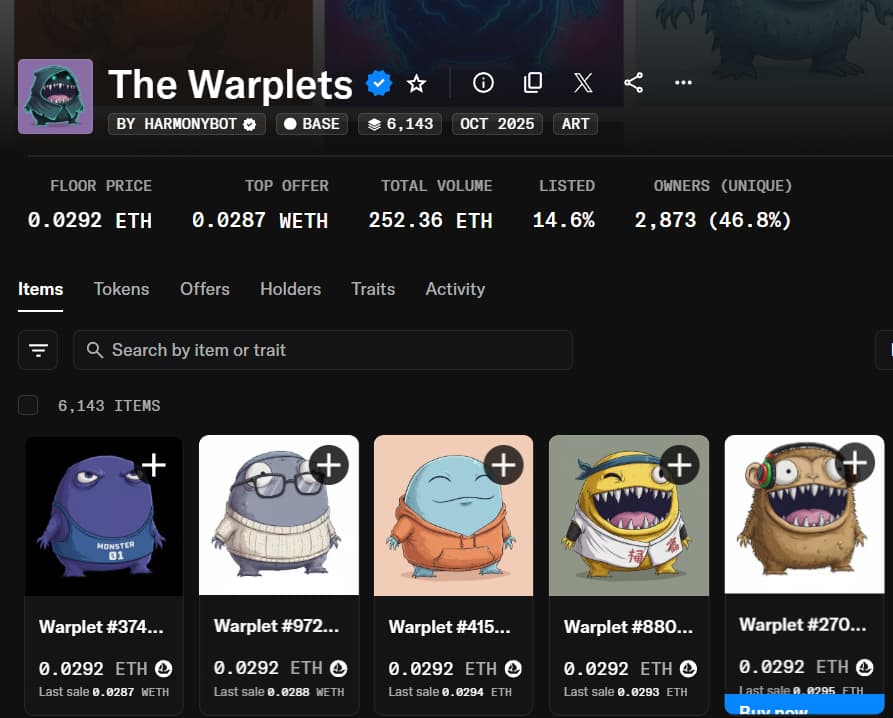Open collection info icon
The height and width of the screenshot is (718, 893).
pyautogui.click(x=483, y=83)
